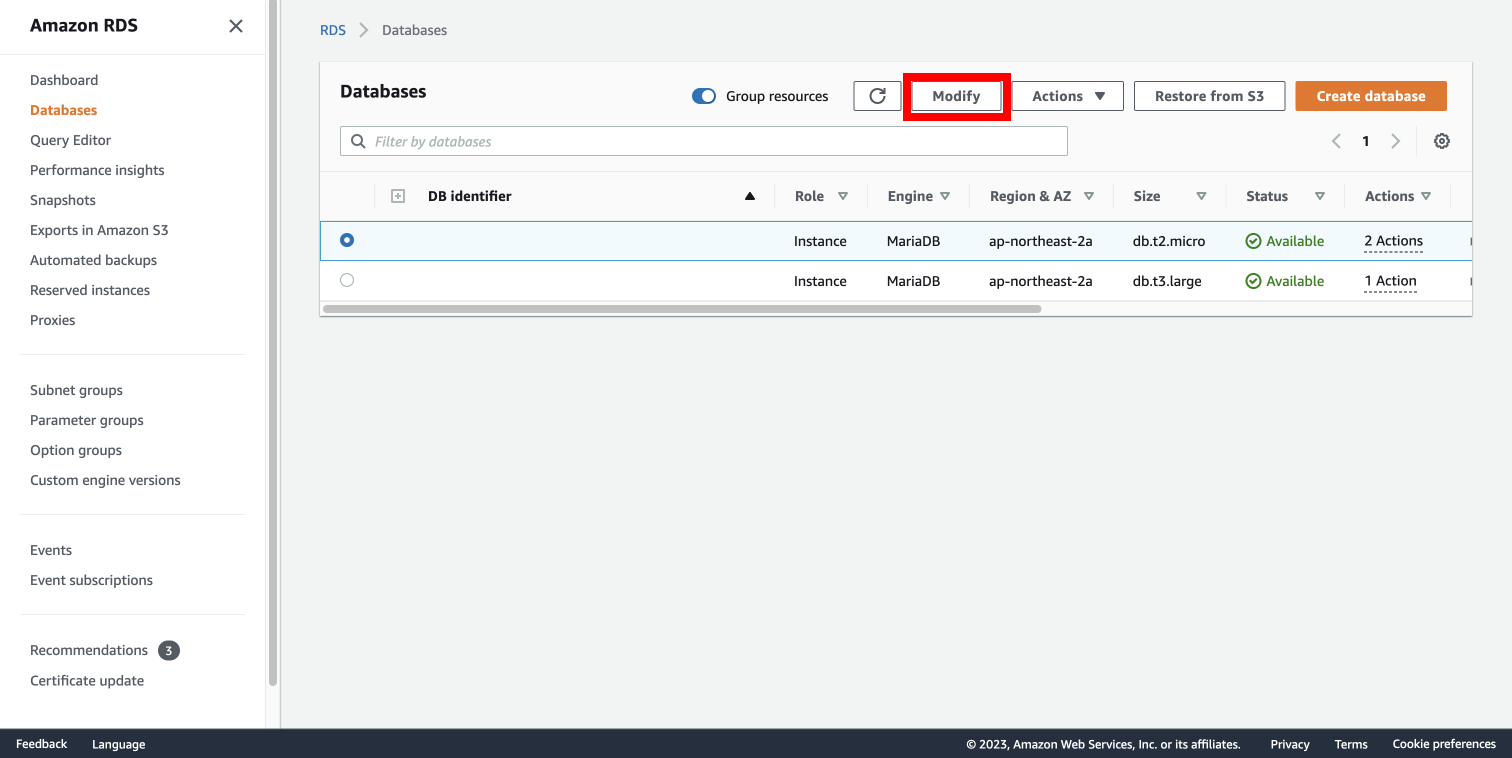Open Reserved instances in sidebar
The width and height of the screenshot is (1512, 758).
pyautogui.click(x=90, y=290)
